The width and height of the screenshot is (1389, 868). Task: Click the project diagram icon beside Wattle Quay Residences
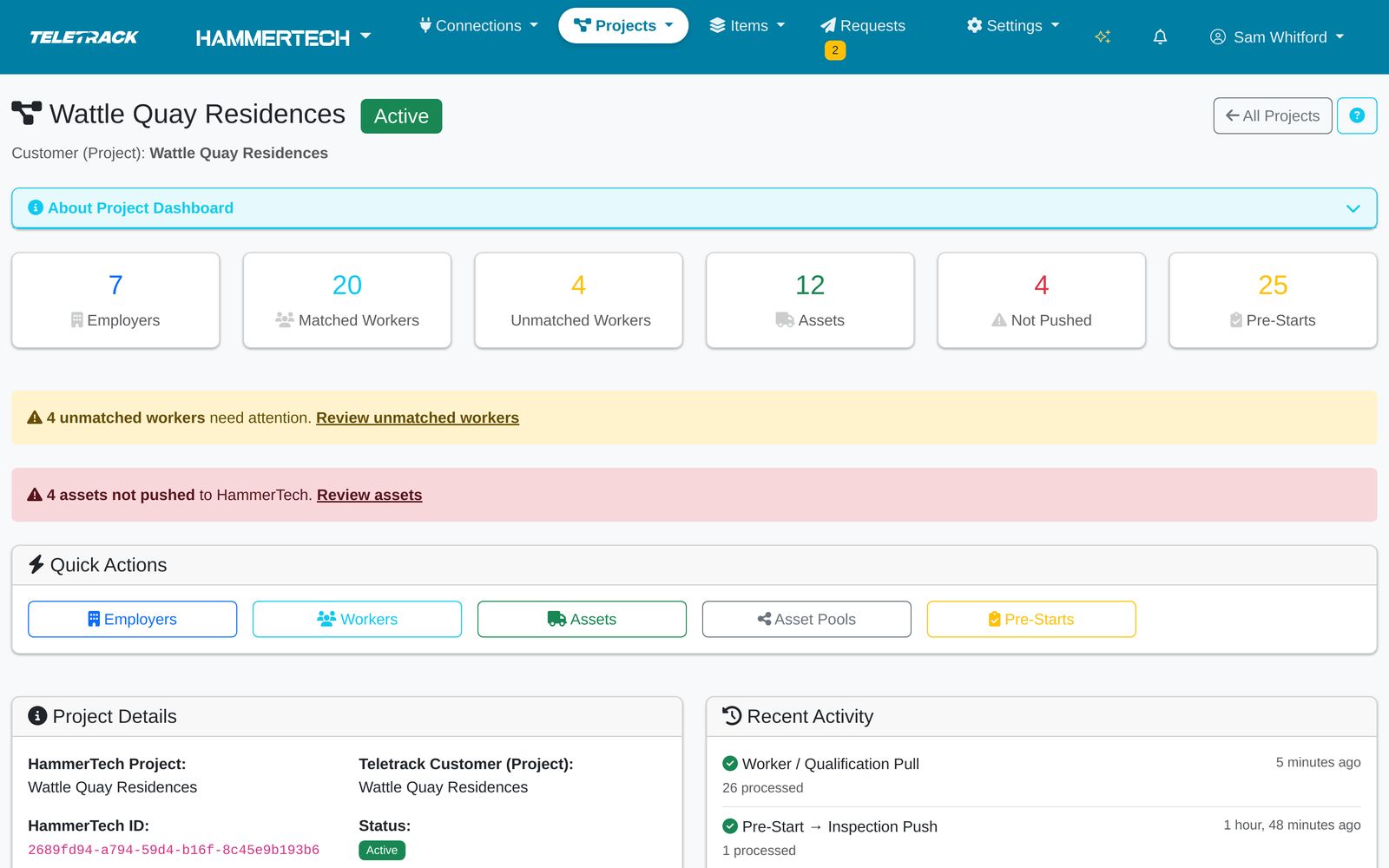click(x=26, y=113)
